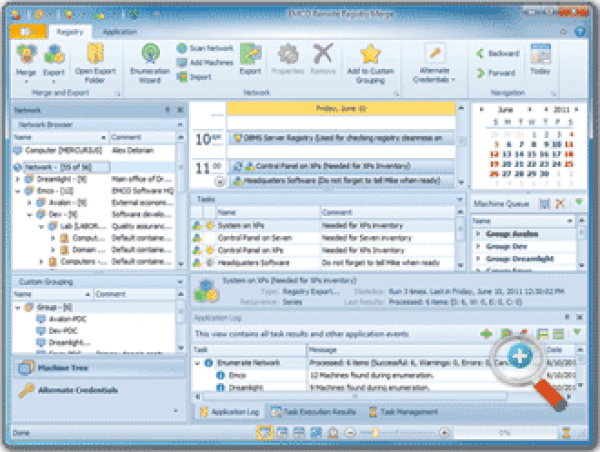Sort tasks by the Comment column
This screenshot has height=452, width=600.
(x=387, y=212)
